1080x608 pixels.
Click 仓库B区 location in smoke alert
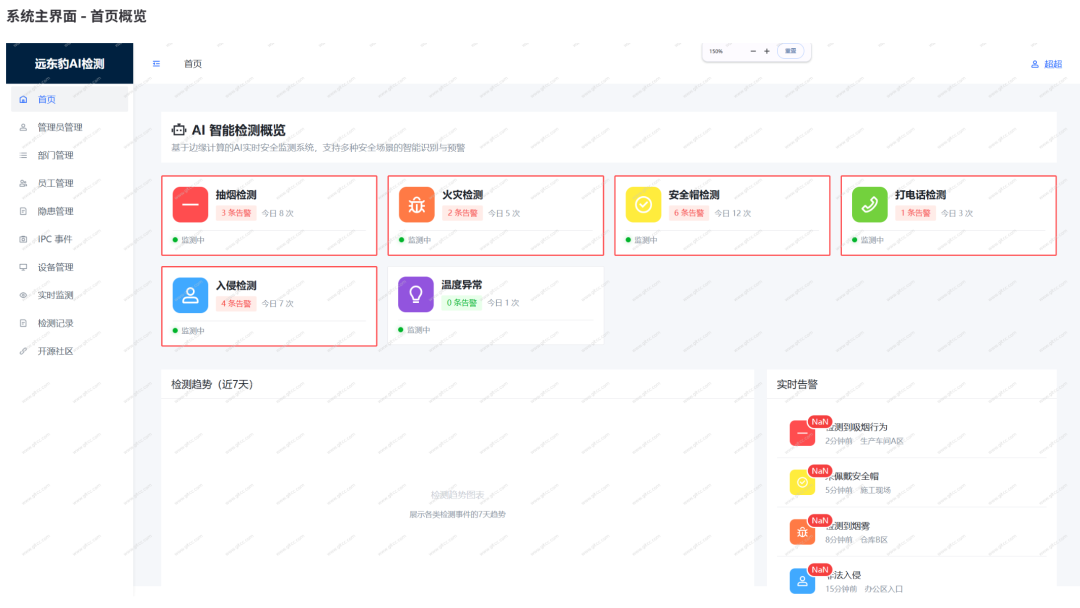874,540
